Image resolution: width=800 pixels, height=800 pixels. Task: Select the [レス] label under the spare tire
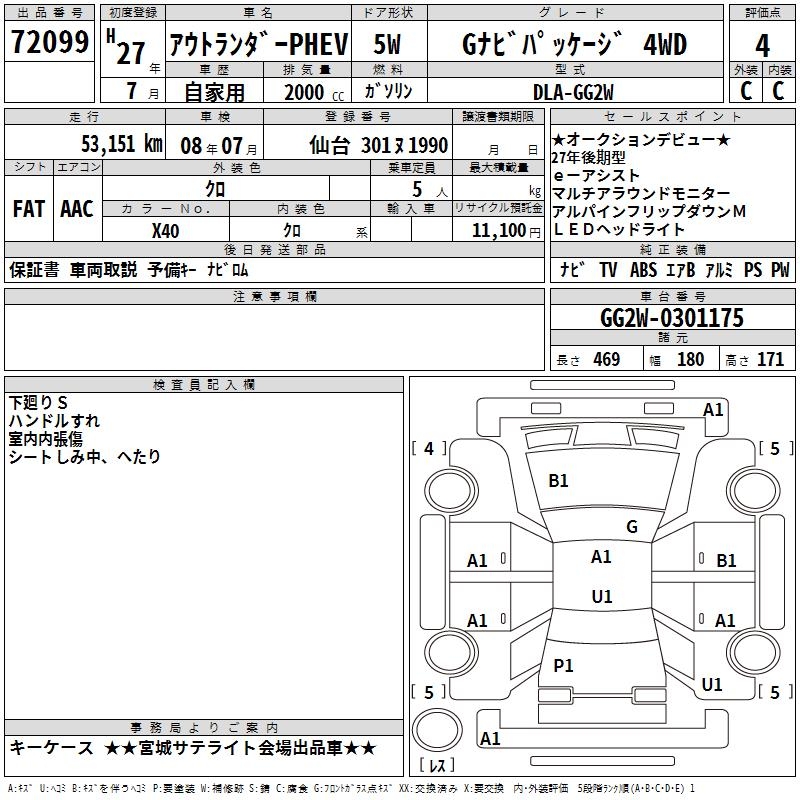coord(436,766)
